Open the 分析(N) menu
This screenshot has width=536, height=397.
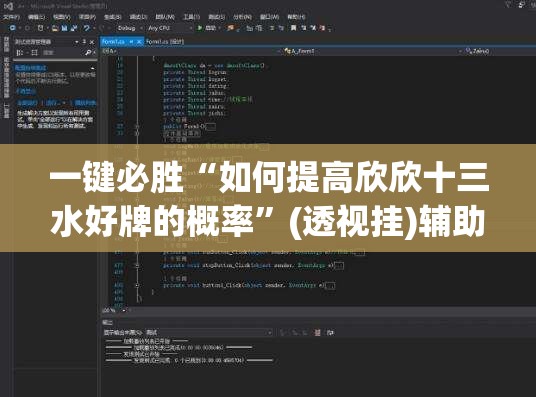pos(242,17)
